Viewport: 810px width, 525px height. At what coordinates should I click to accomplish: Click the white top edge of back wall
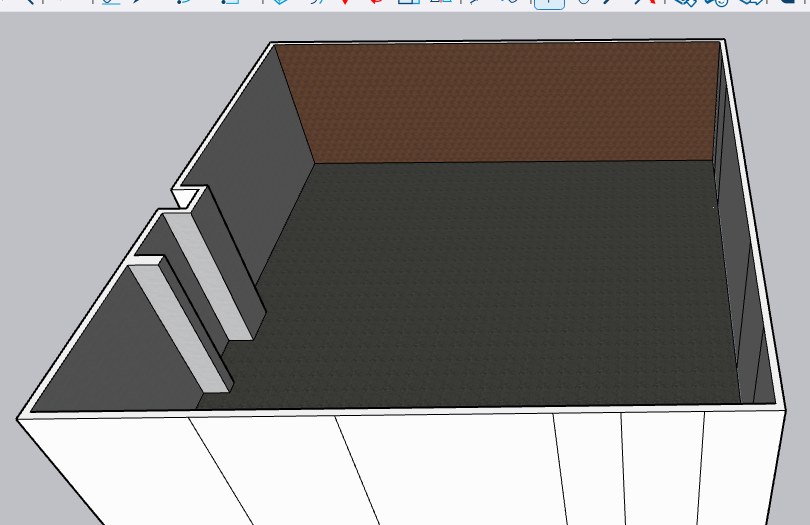[x=500, y=43]
